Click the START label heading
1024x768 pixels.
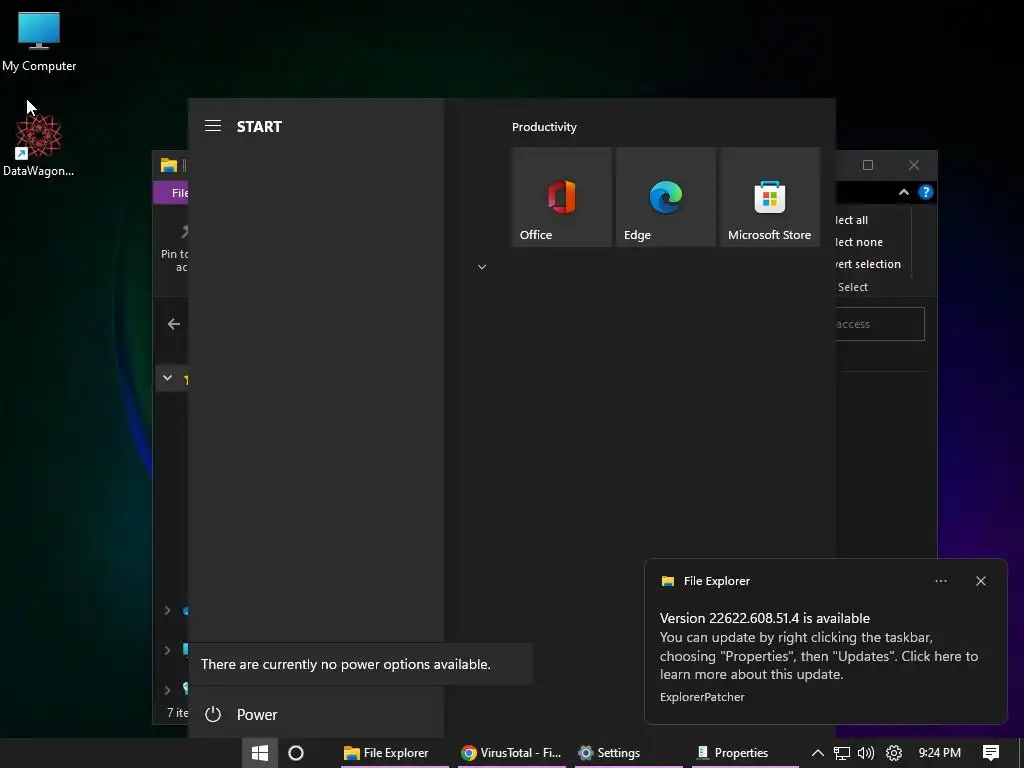[x=259, y=127]
